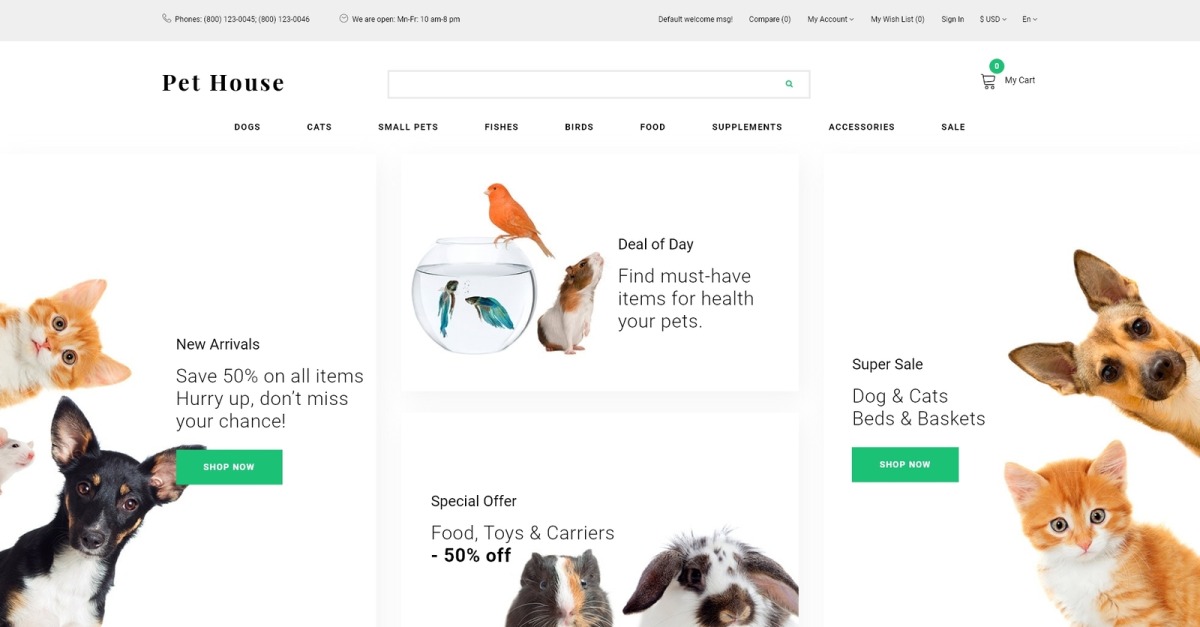The image size is (1200, 627).
Task: Click the search magnifier icon
Action: (x=789, y=84)
